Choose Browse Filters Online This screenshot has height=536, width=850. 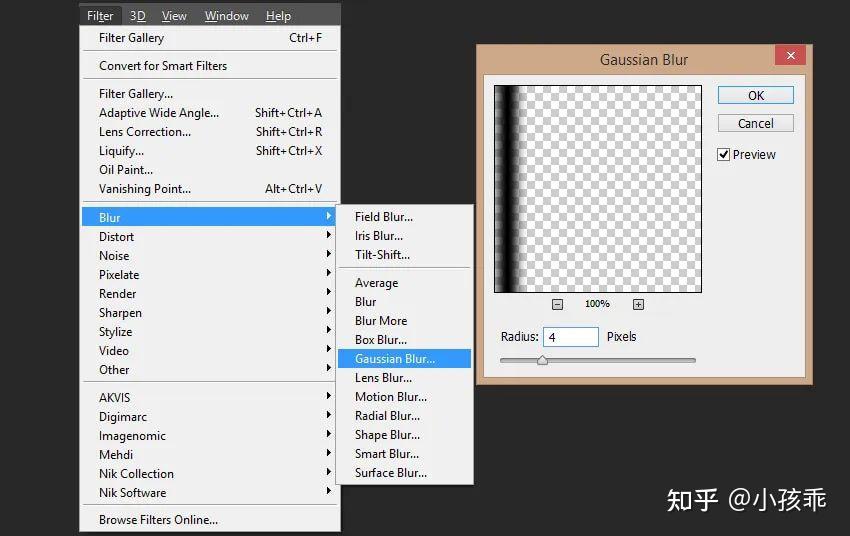tap(210, 519)
